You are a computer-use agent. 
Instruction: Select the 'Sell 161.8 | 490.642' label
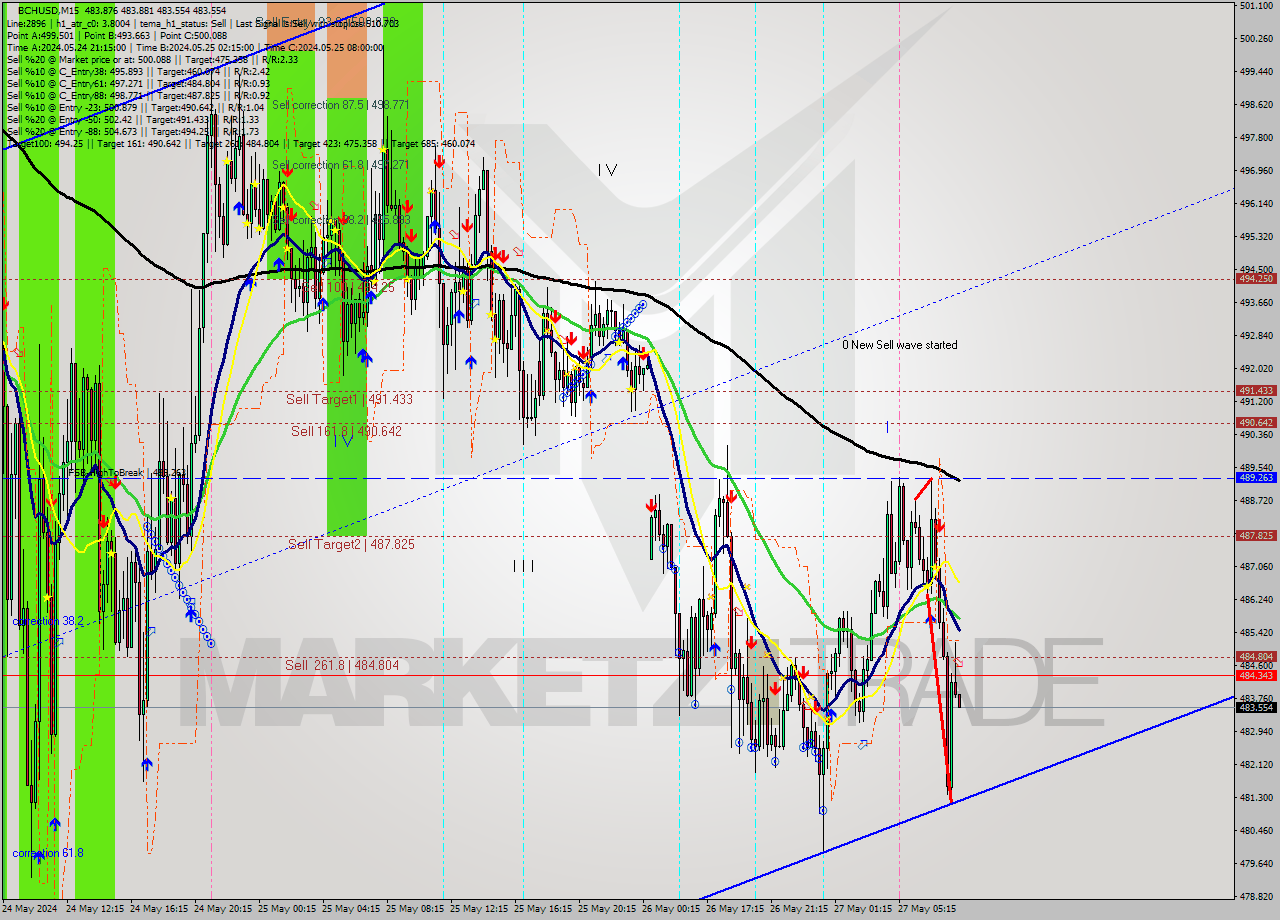[x=346, y=431]
